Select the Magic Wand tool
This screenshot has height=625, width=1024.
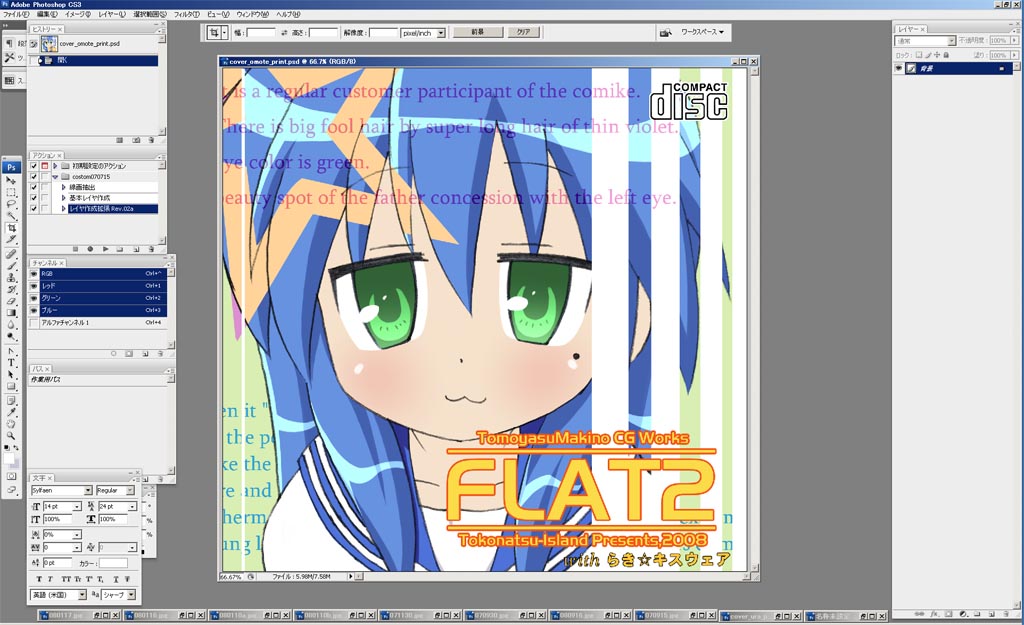(x=11, y=216)
